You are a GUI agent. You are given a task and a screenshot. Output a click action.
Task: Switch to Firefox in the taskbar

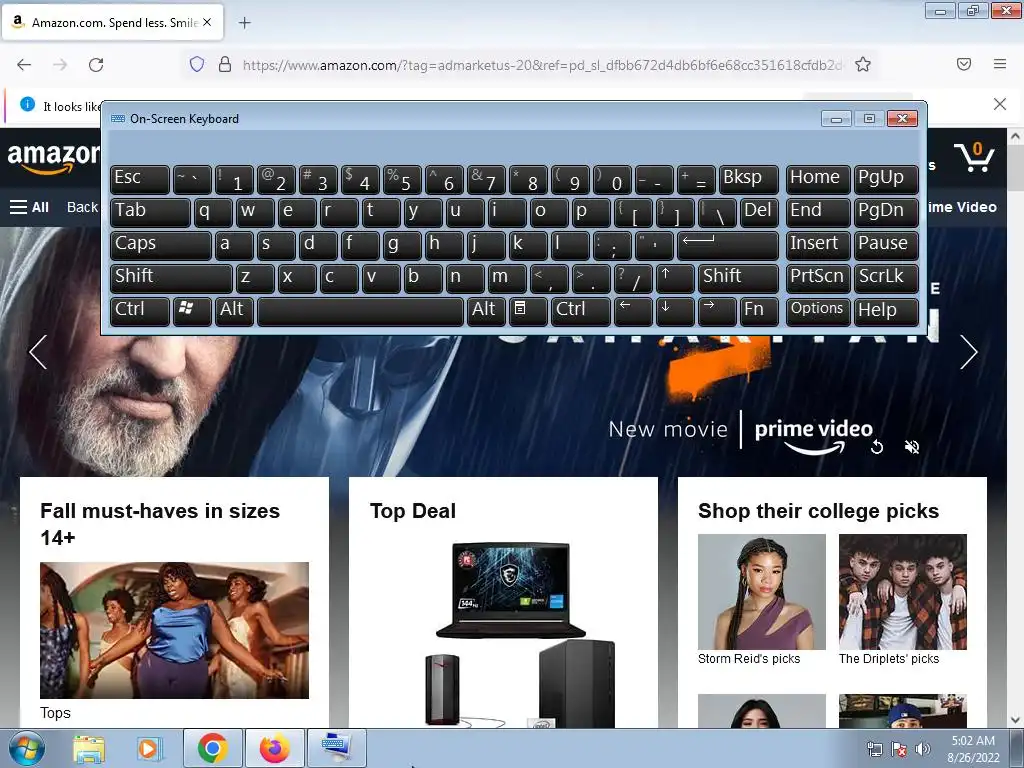(x=274, y=748)
